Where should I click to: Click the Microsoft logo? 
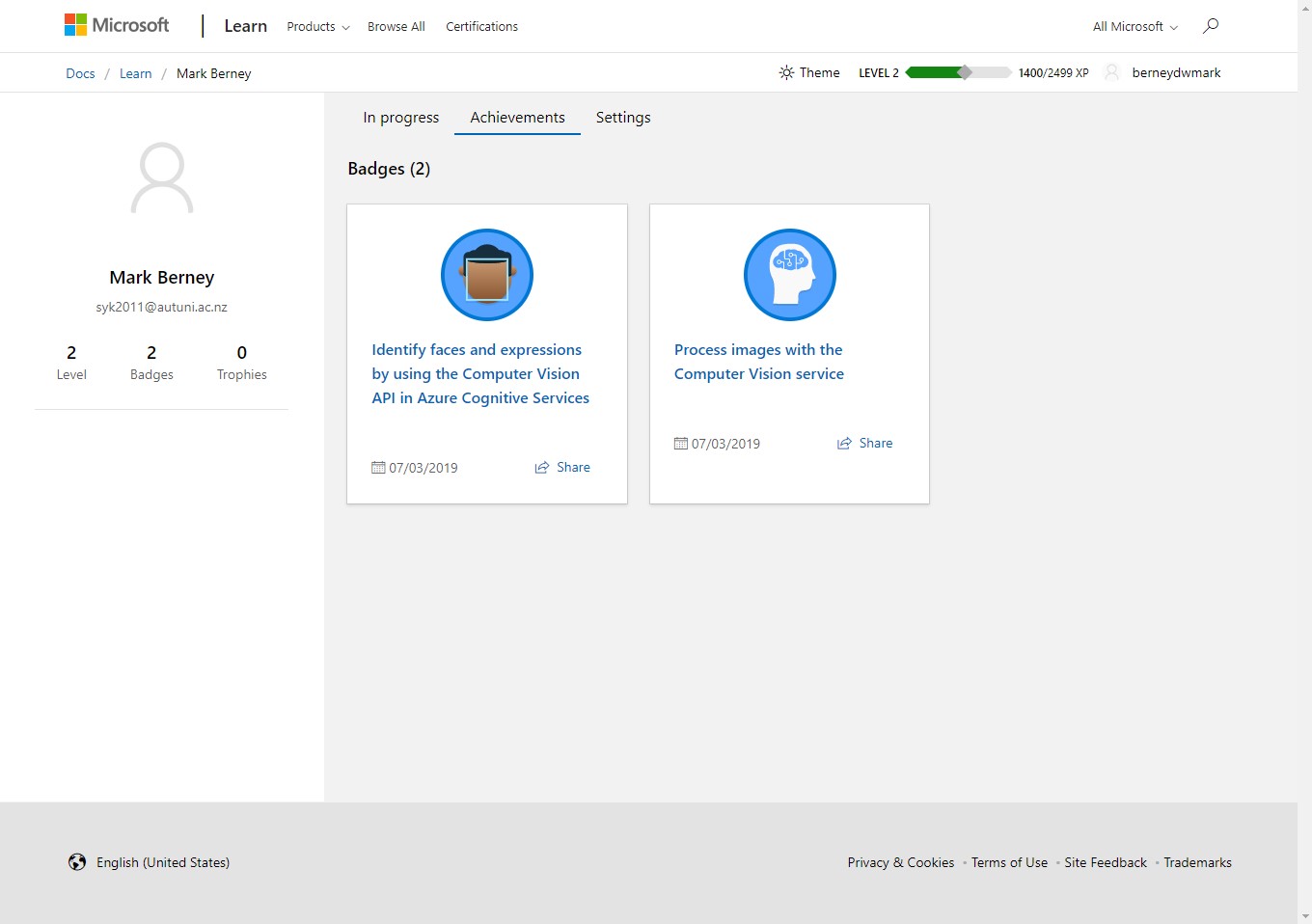coord(117,25)
